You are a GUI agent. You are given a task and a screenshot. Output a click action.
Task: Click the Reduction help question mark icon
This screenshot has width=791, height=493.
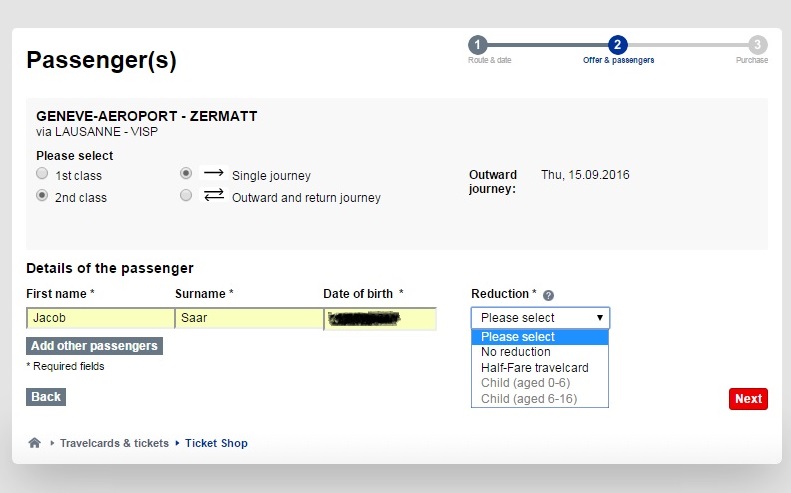tap(548, 295)
